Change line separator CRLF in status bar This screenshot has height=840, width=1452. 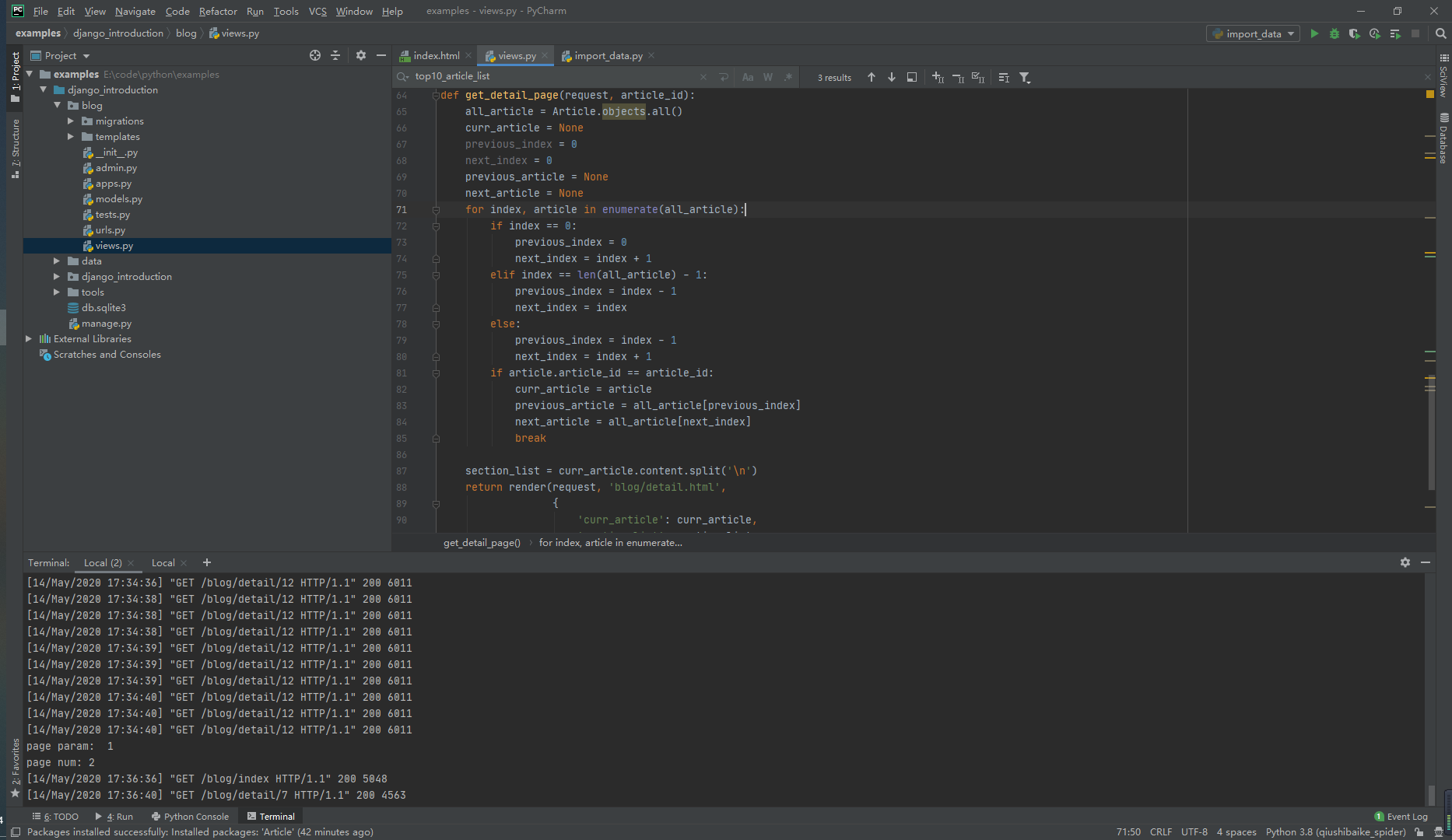click(x=1160, y=831)
